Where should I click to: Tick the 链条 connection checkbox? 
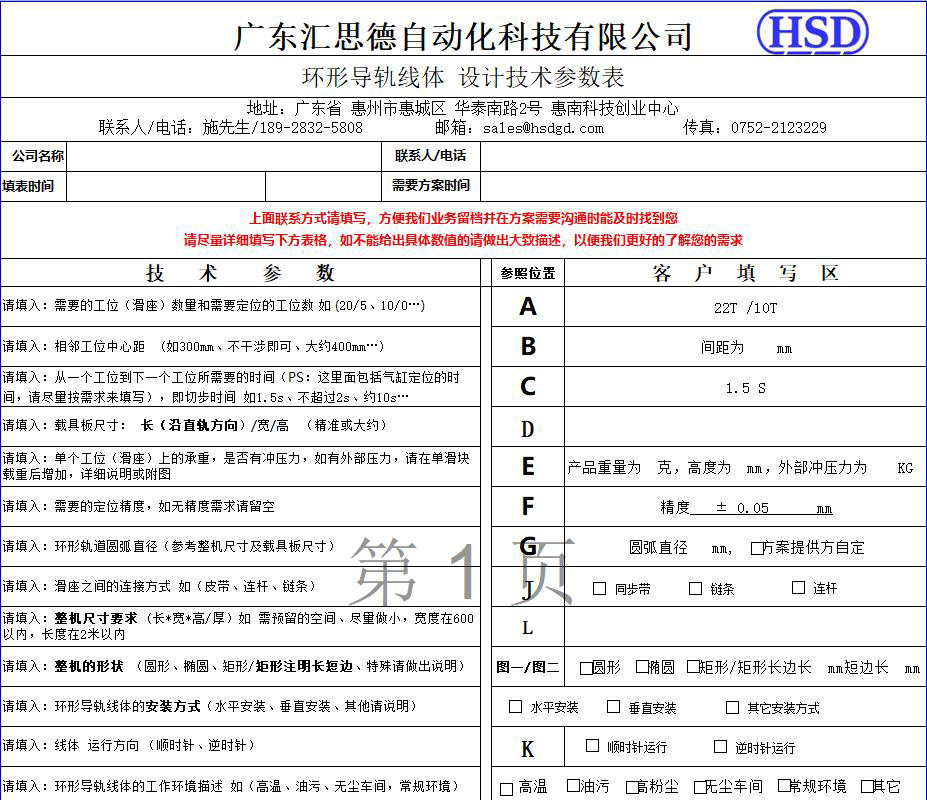pyautogui.click(x=696, y=588)
